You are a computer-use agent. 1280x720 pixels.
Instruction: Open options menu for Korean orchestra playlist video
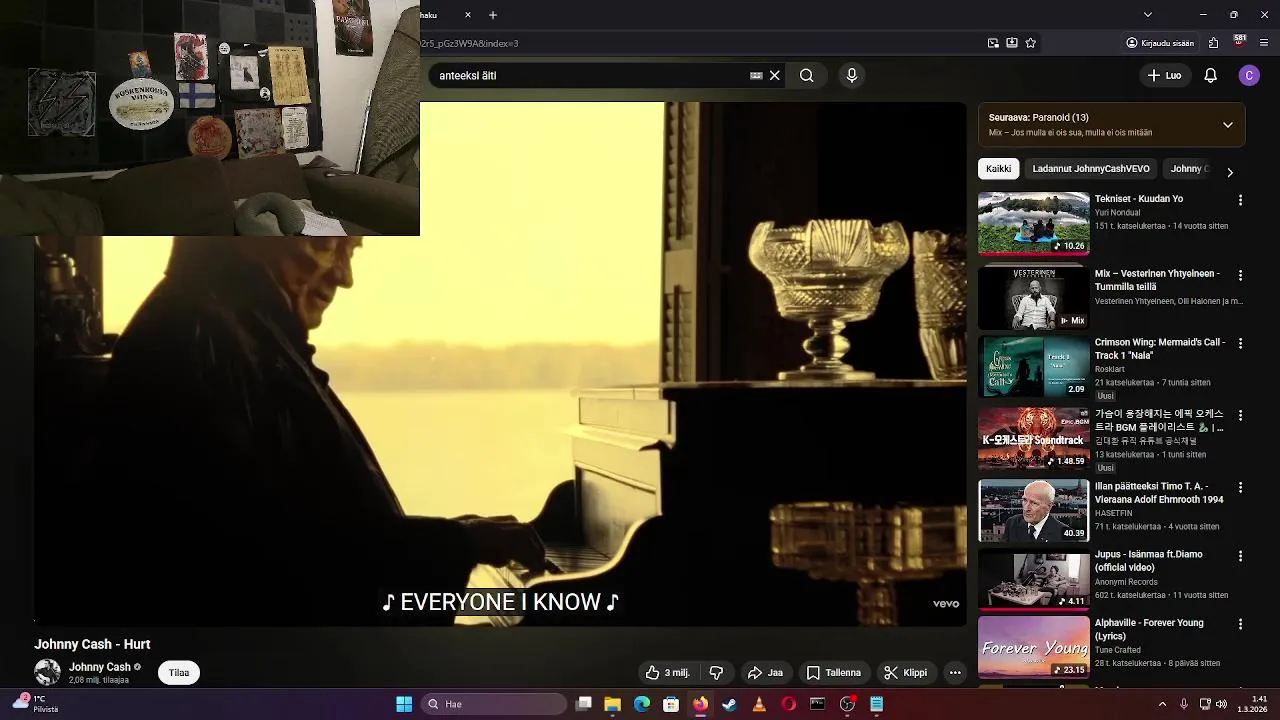[x=1240, y=415]
